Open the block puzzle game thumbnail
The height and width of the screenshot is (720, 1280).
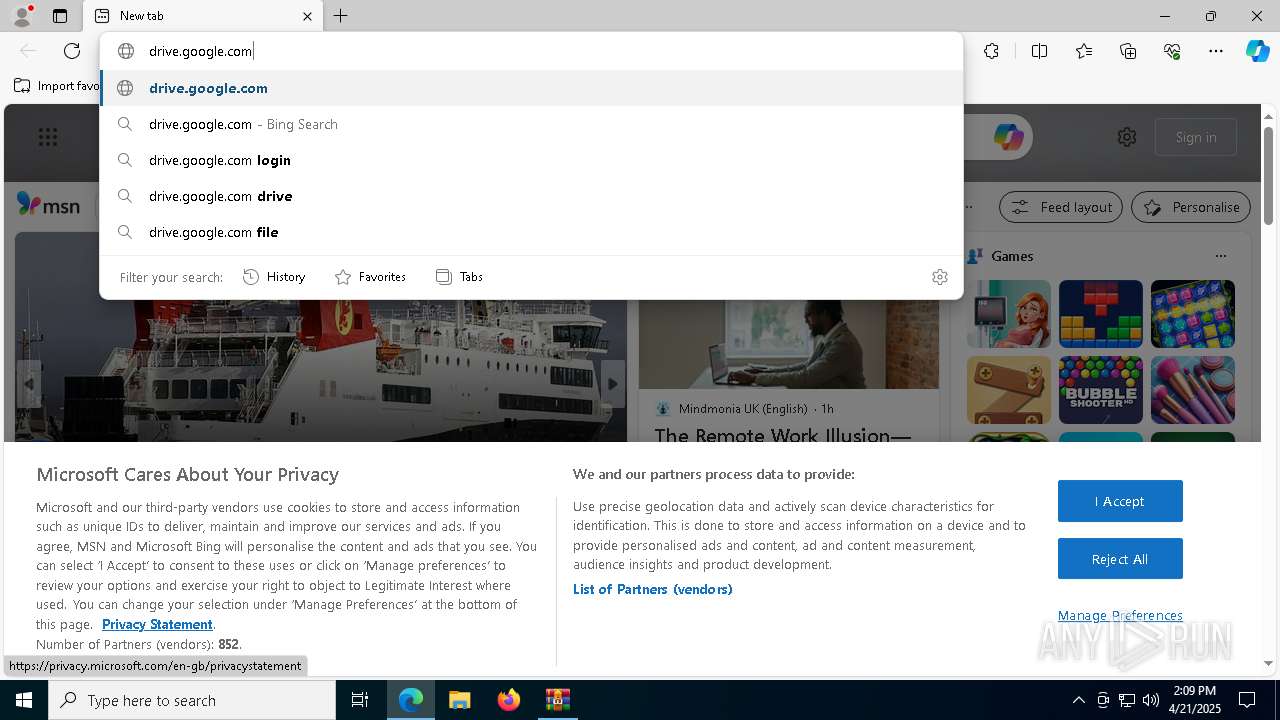(1100, 314)
